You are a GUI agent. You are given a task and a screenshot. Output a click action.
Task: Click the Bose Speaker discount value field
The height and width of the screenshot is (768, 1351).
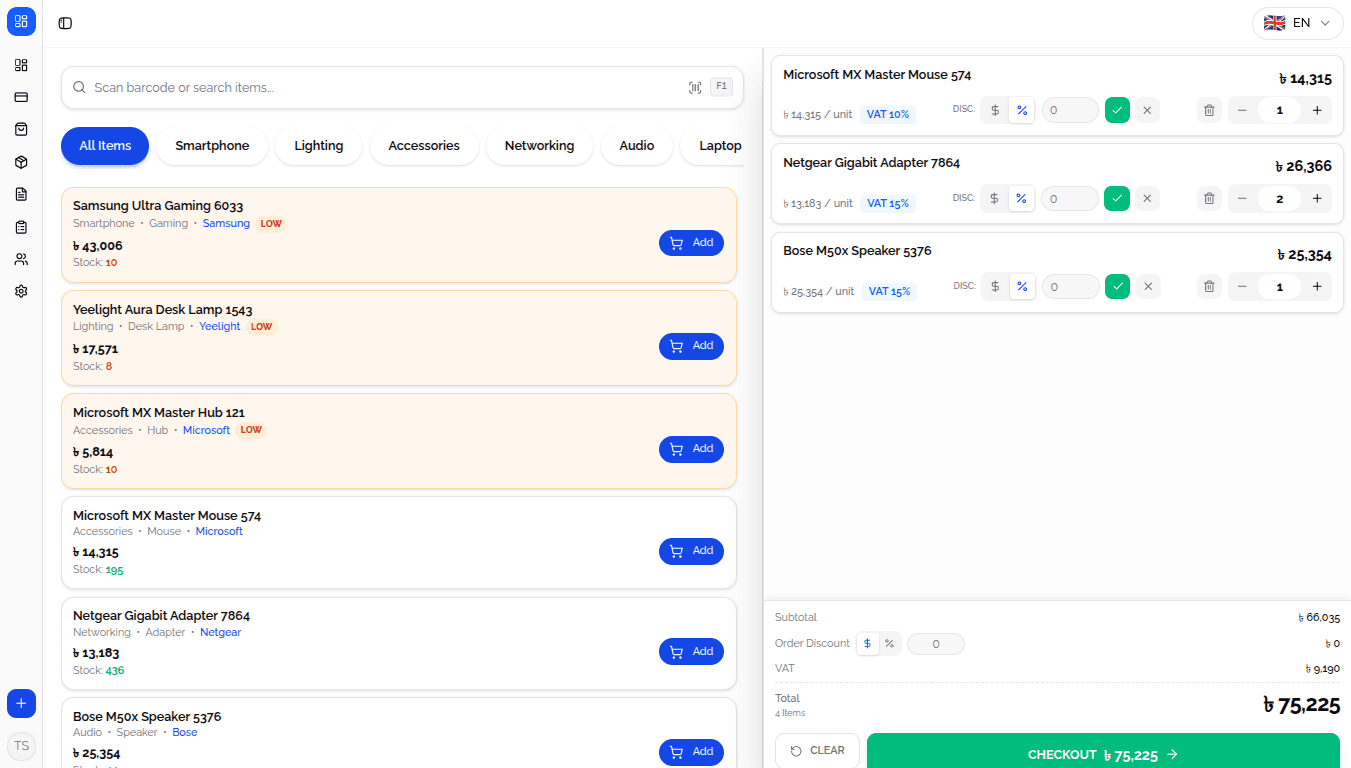tap(1070, 287)
